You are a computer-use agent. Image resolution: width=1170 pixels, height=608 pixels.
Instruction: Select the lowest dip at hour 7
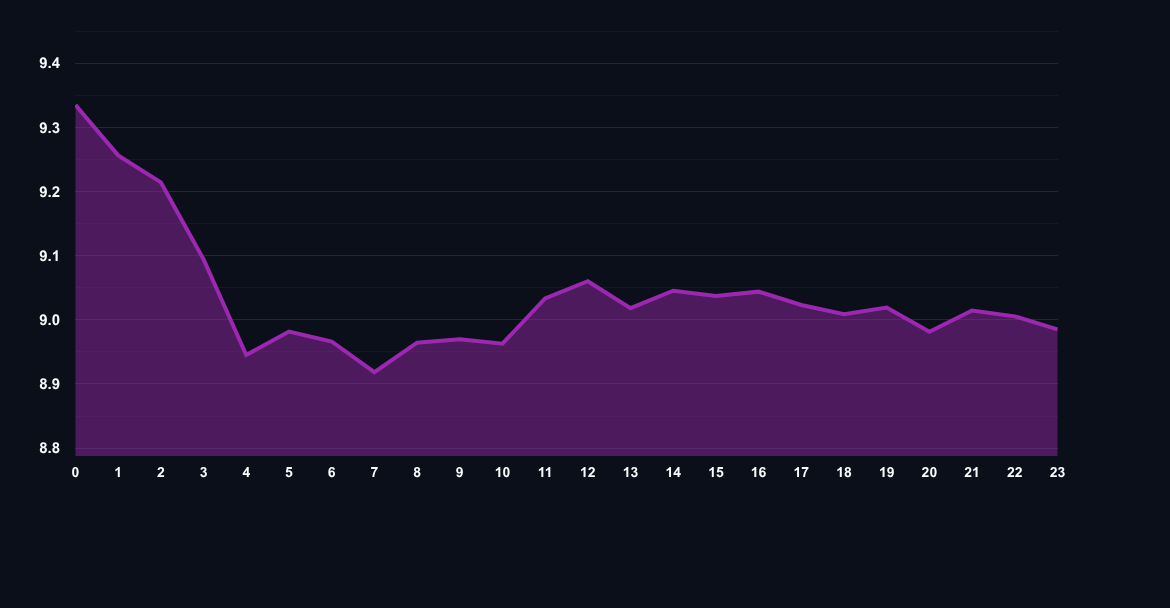click(374, 372)
